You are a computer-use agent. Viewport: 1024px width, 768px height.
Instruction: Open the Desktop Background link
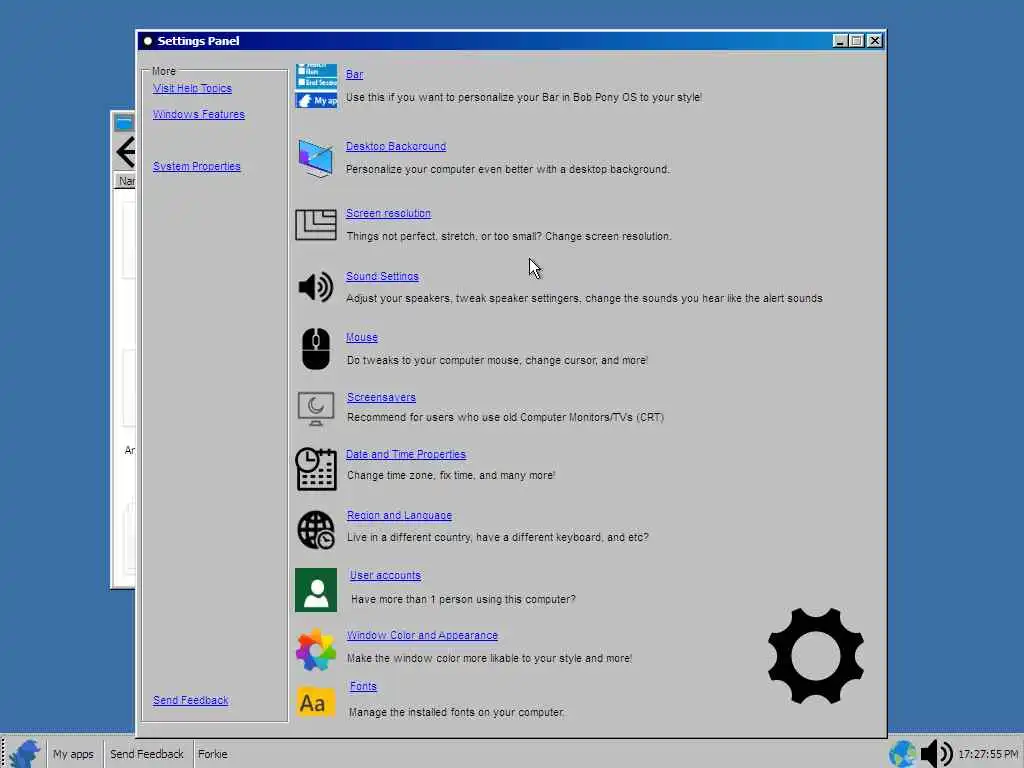coord(396,146)
